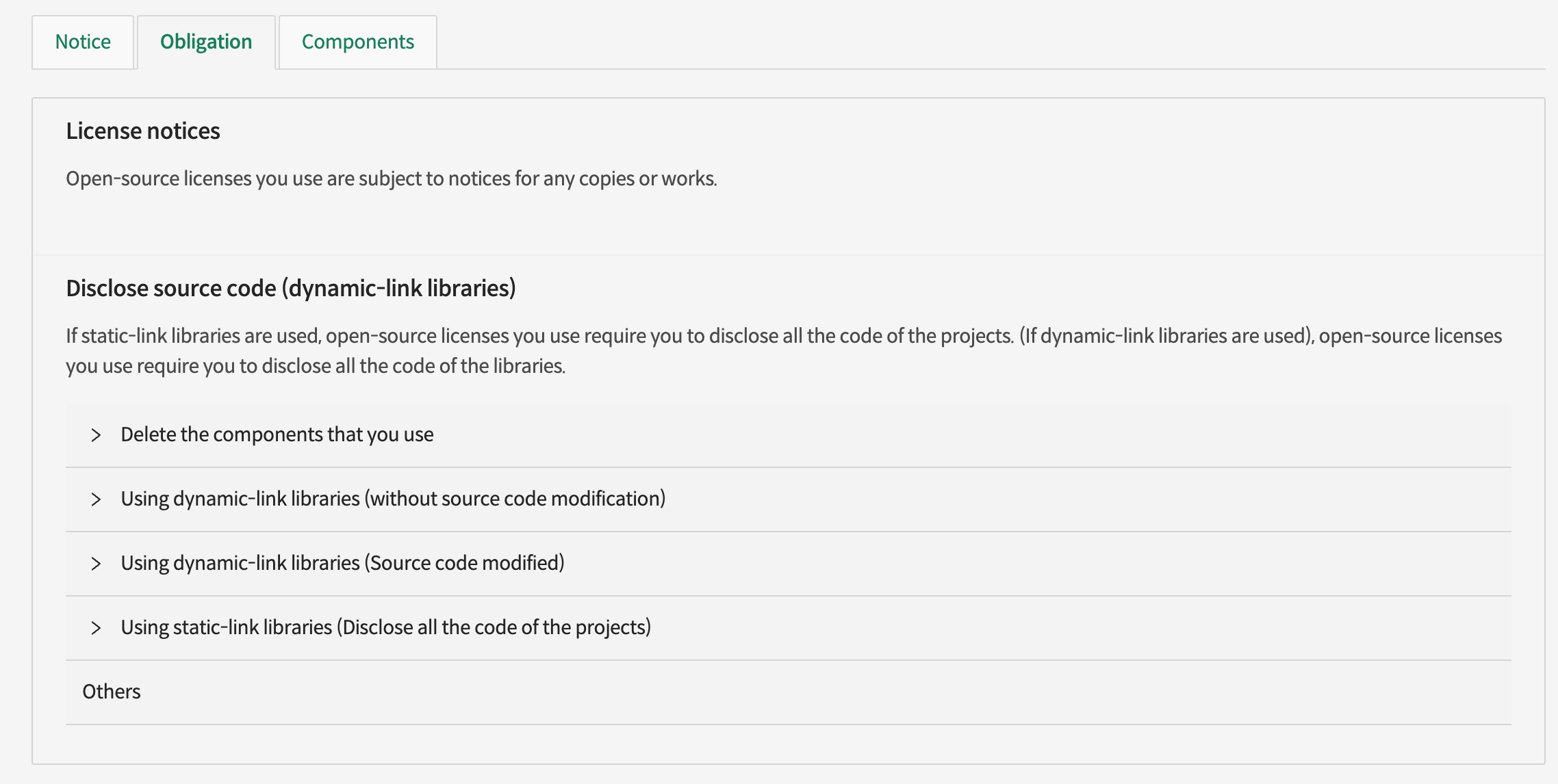Image resolution: width=1558 pixels, height=784 pixels.
Task: Click "disclose all the code of the projects" in paragraph
Action: tap(860, 337)
